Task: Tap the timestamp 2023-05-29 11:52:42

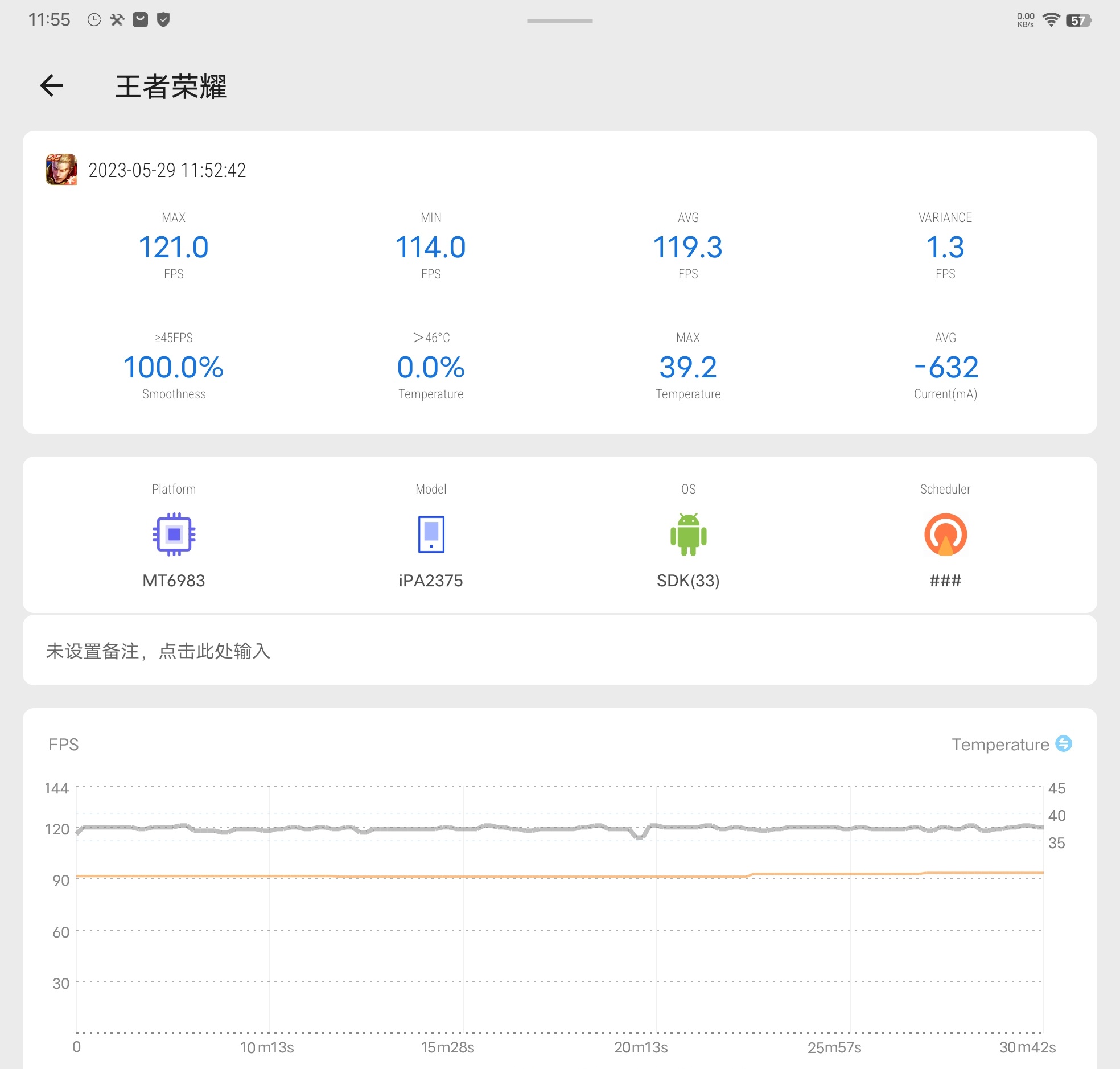Action: [167, 170]
